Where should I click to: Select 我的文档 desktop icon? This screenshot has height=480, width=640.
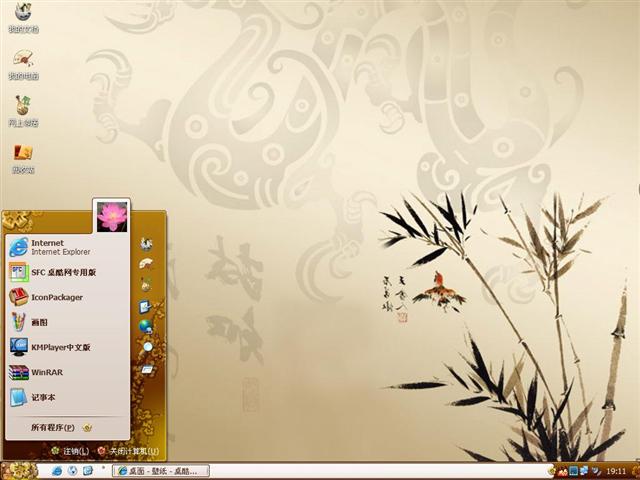[x=23, y=18]
